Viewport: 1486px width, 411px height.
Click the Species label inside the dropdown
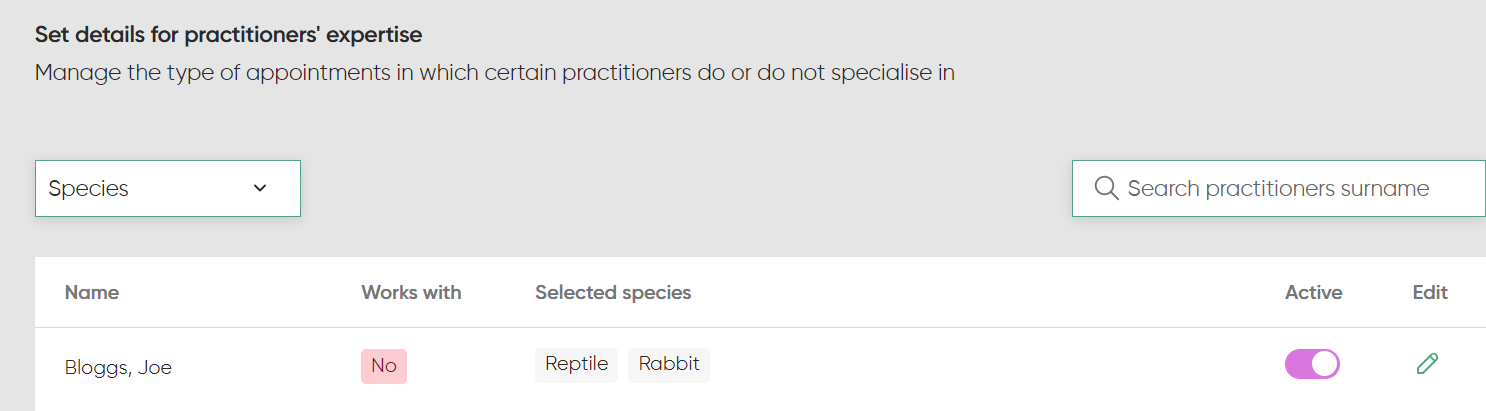coord(89,188)
